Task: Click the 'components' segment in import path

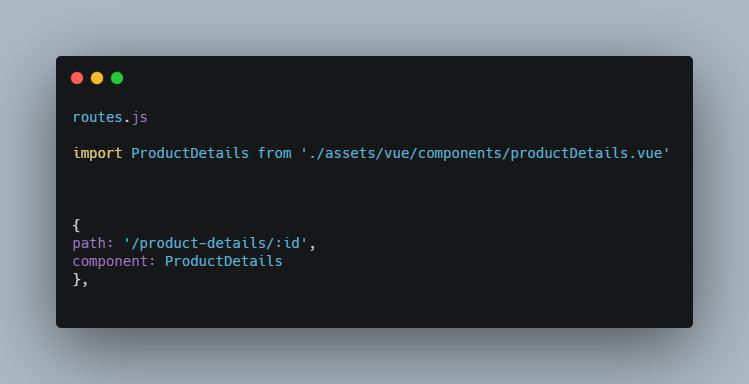Action: [460, 153]
